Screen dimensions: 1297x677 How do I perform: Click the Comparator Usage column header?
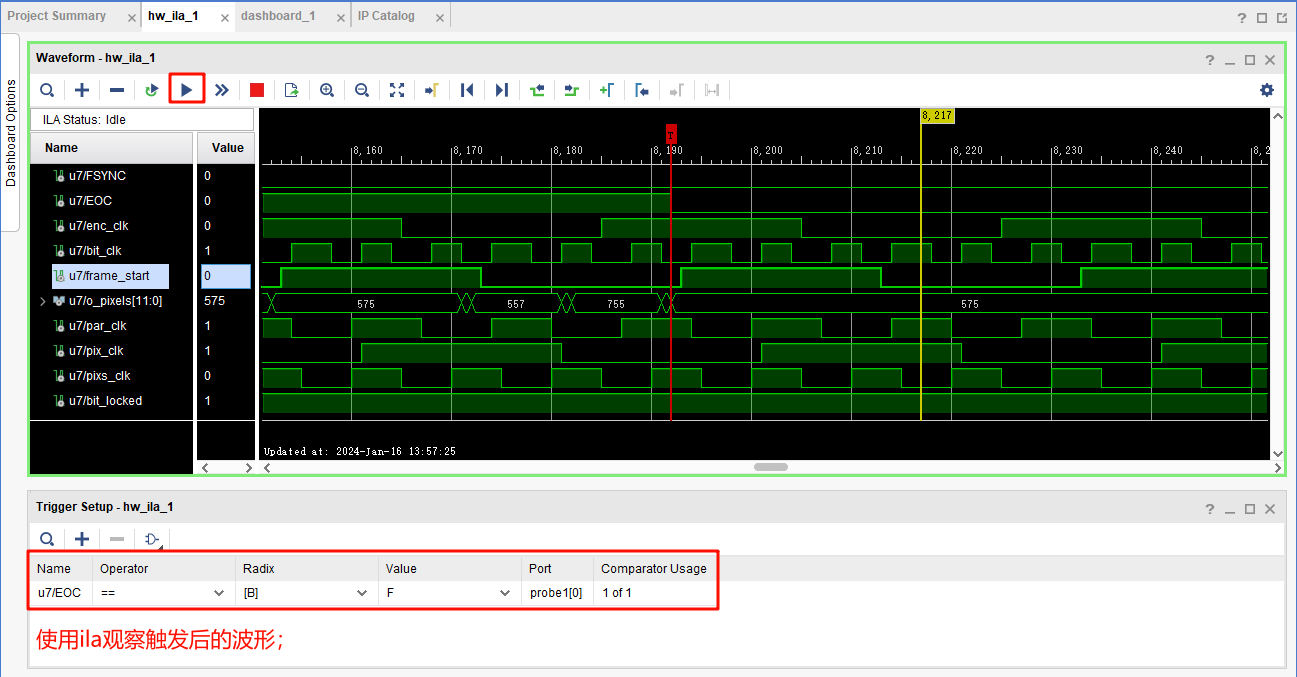[x=654, y=569]
